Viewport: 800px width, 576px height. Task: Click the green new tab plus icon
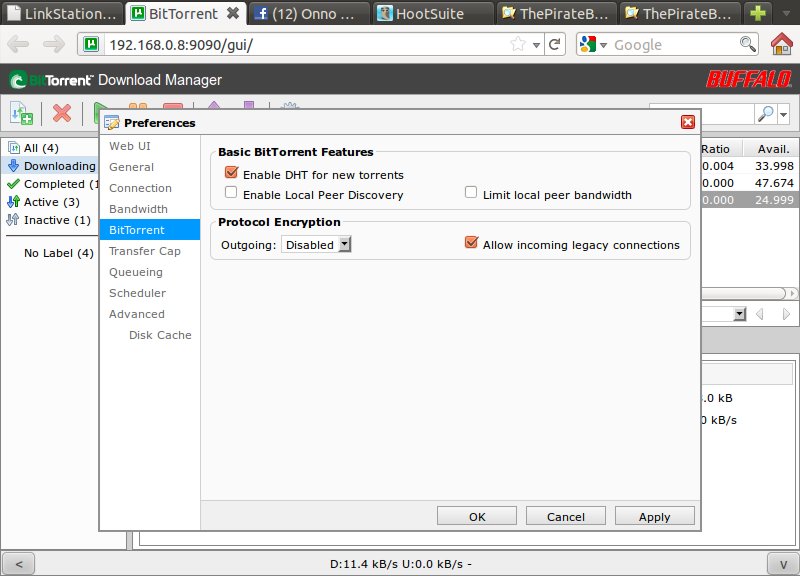pyautogui.click(x=758, y=13)
